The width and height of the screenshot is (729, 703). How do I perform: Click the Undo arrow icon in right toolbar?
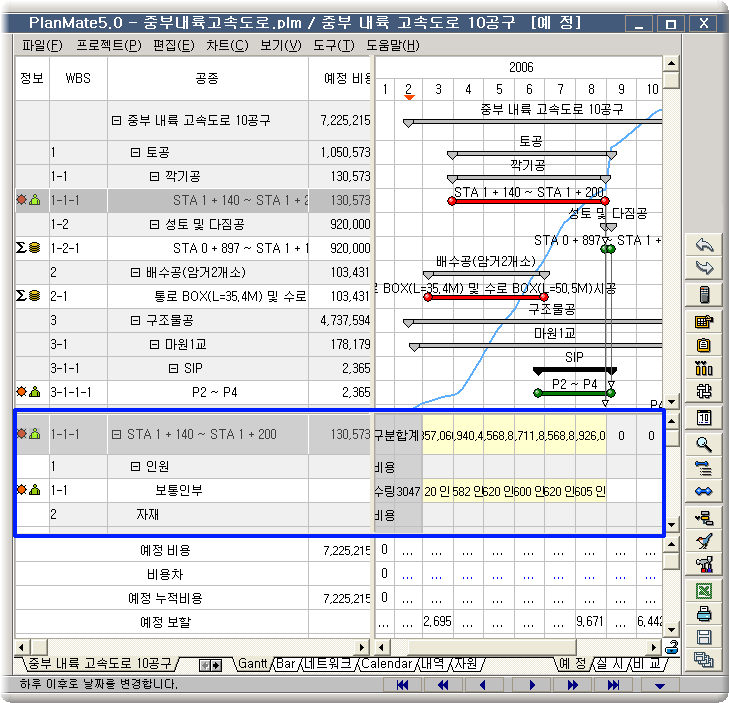(704, 245)
